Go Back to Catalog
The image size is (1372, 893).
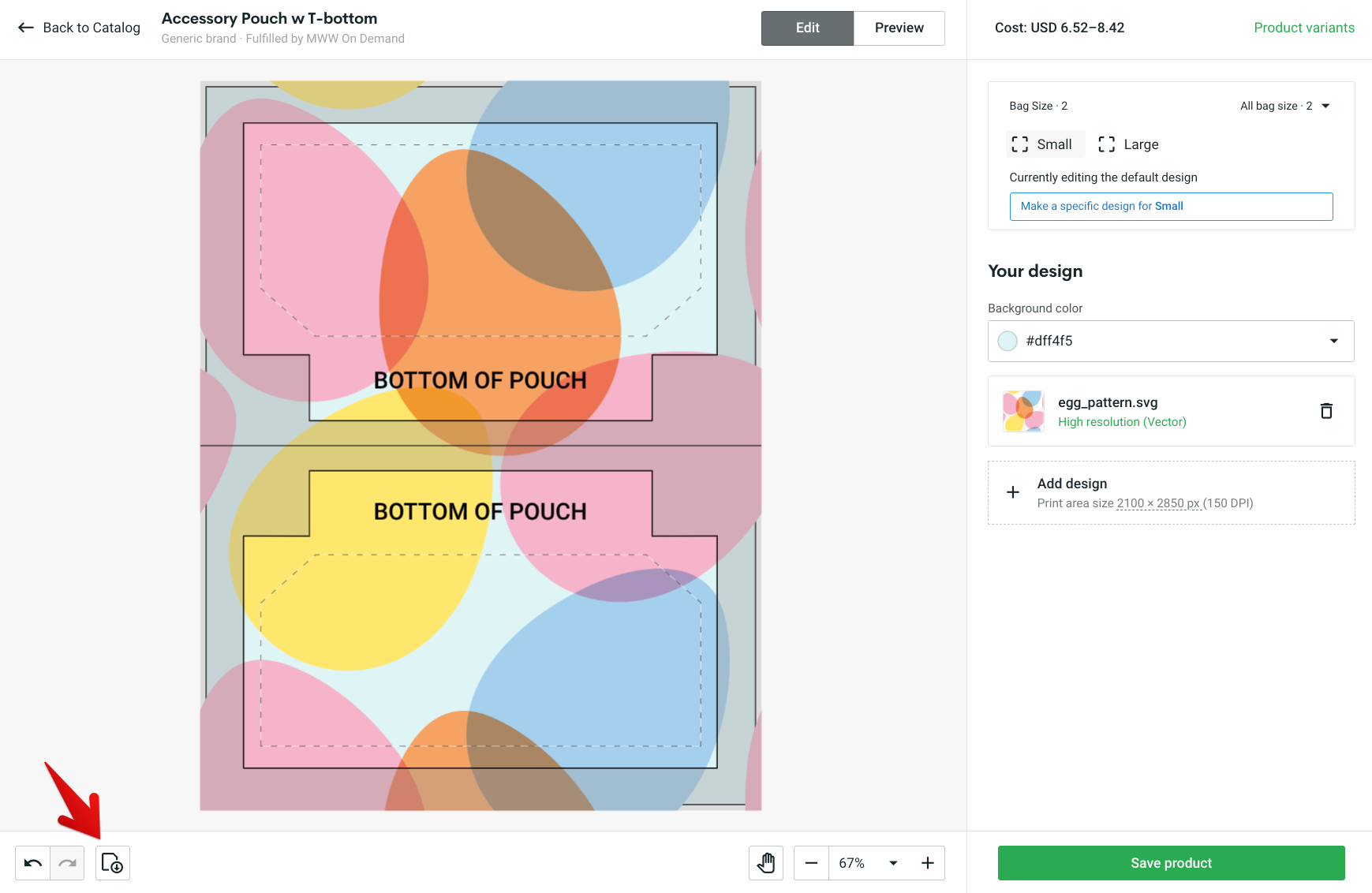click(x=79, y=28)
